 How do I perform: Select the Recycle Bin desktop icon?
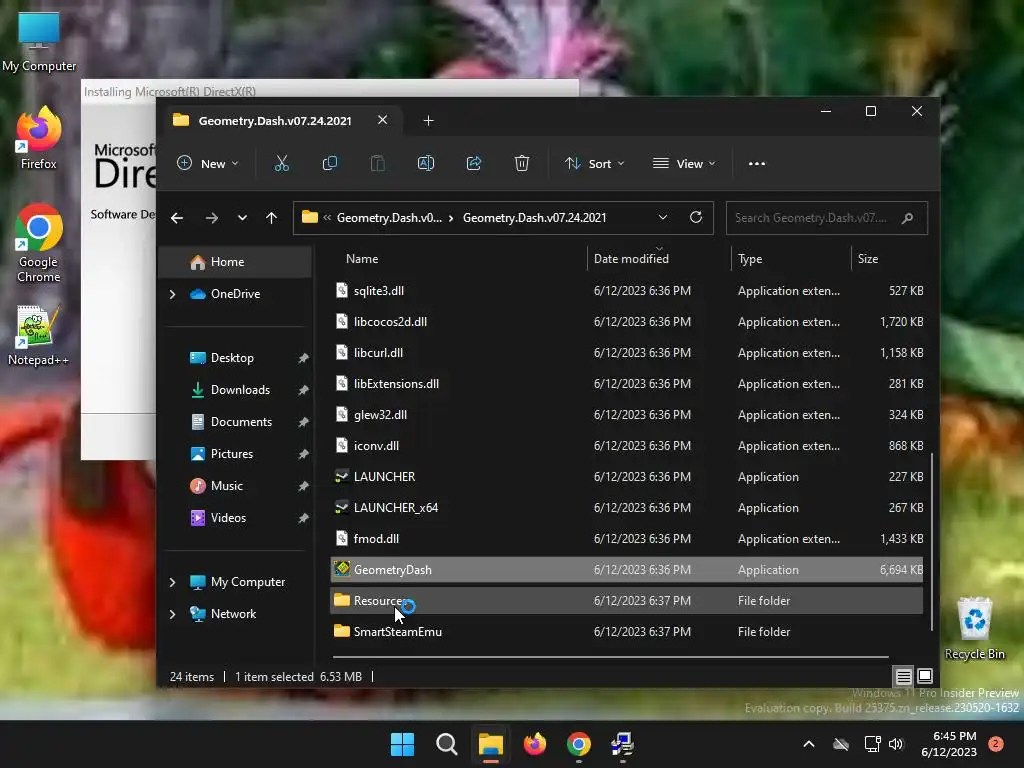click(x=974, y=629)
